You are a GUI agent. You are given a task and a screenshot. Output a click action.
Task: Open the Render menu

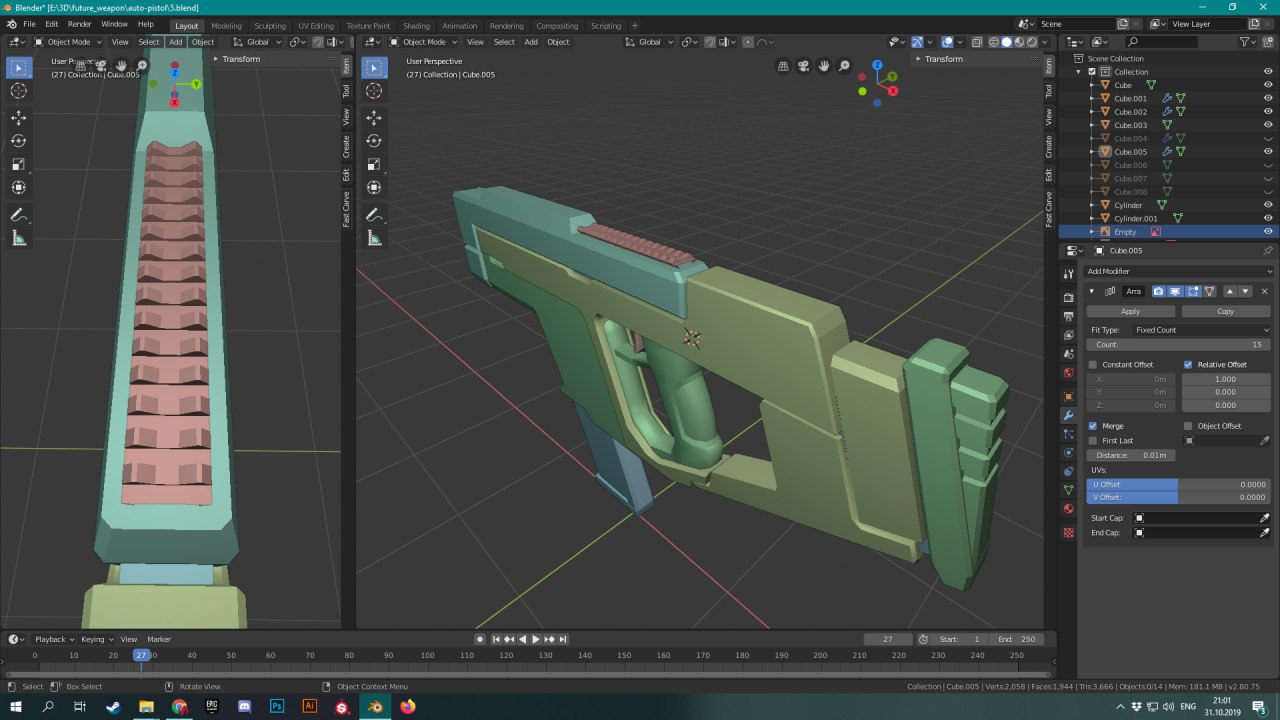(x=79, y=24)
